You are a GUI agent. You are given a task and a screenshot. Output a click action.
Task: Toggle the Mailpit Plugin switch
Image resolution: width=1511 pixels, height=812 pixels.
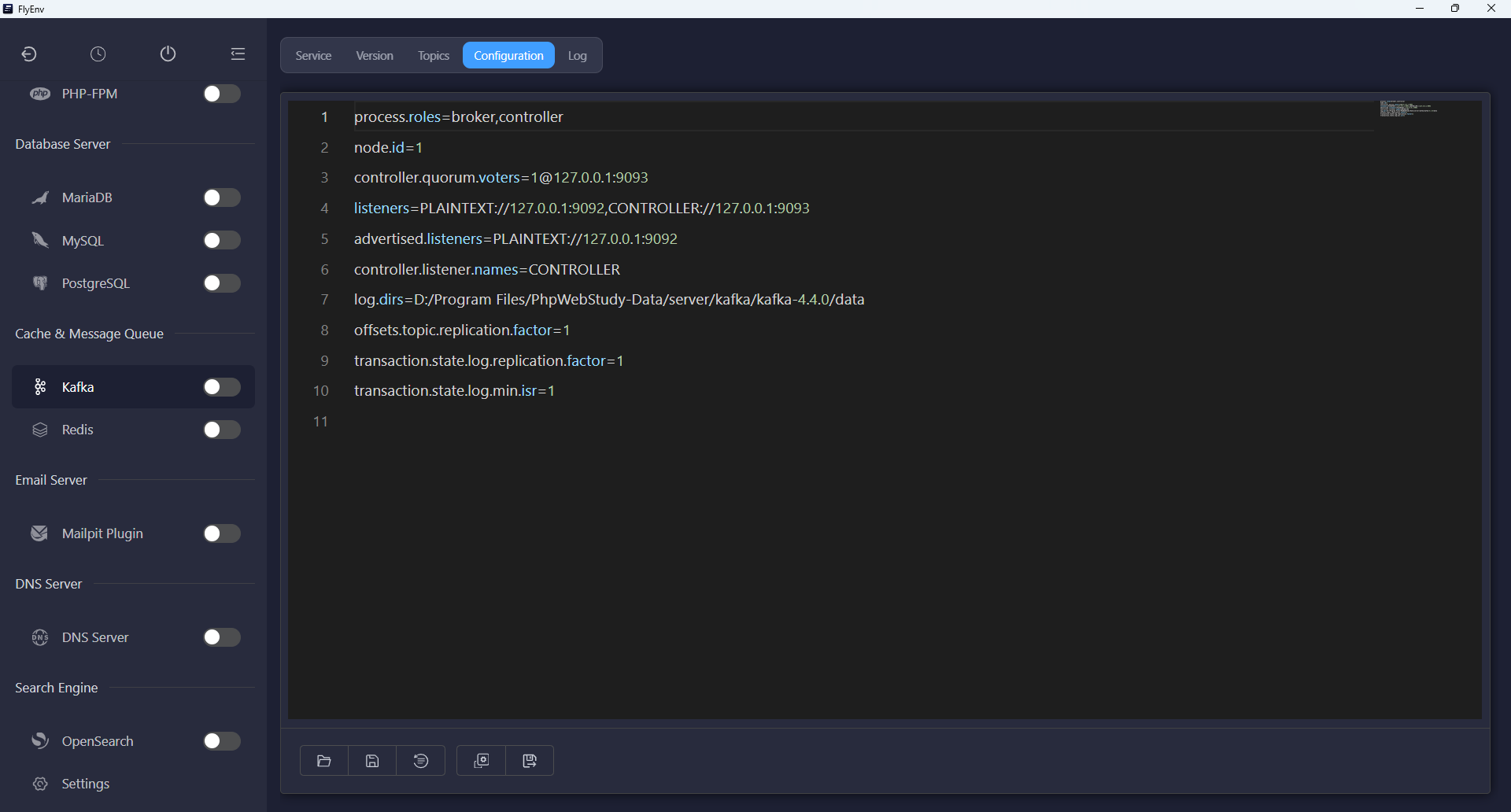222,533
